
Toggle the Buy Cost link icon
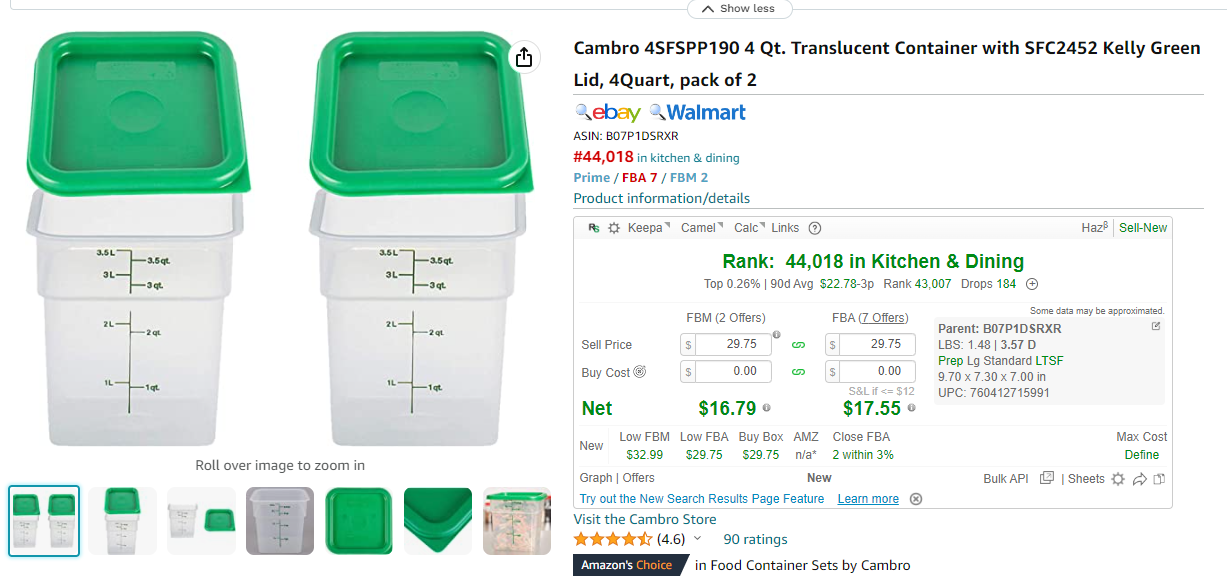pos(798,372)
